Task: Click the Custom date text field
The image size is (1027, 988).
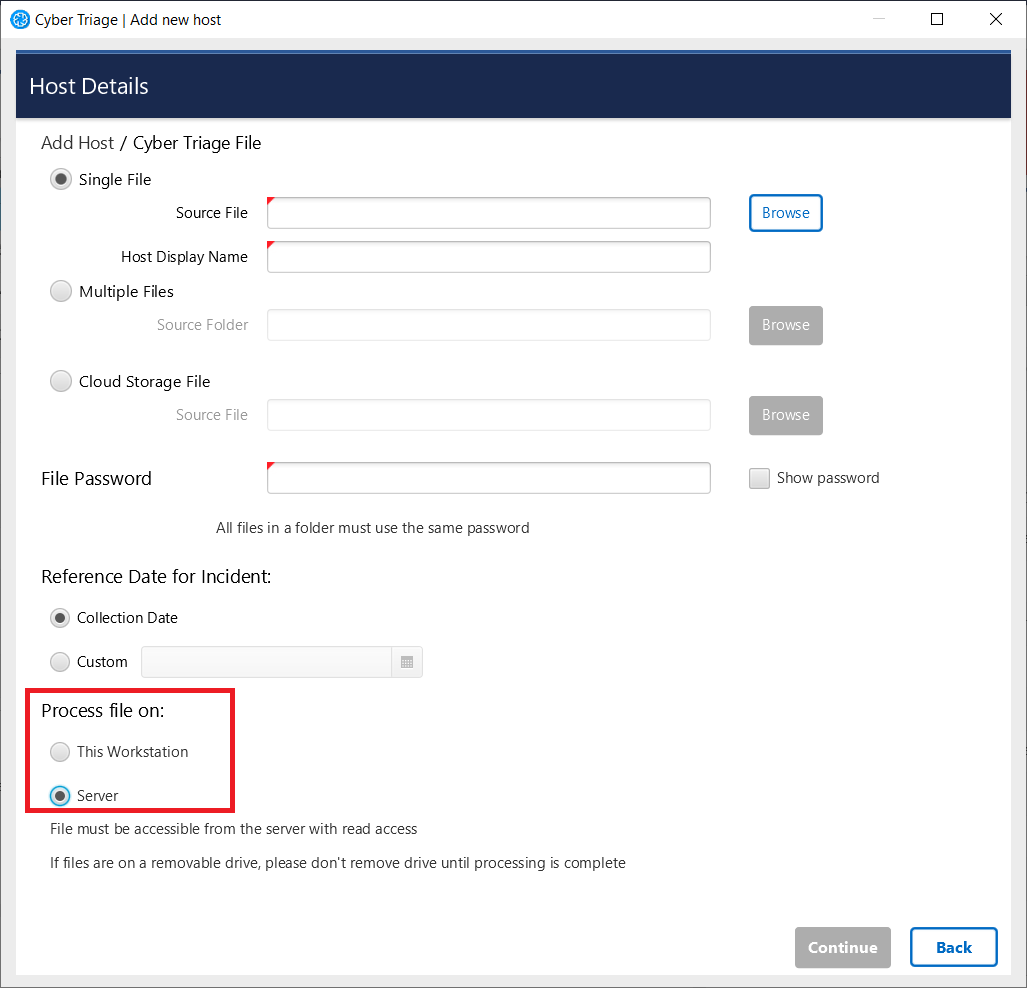Action: [266, 662]
